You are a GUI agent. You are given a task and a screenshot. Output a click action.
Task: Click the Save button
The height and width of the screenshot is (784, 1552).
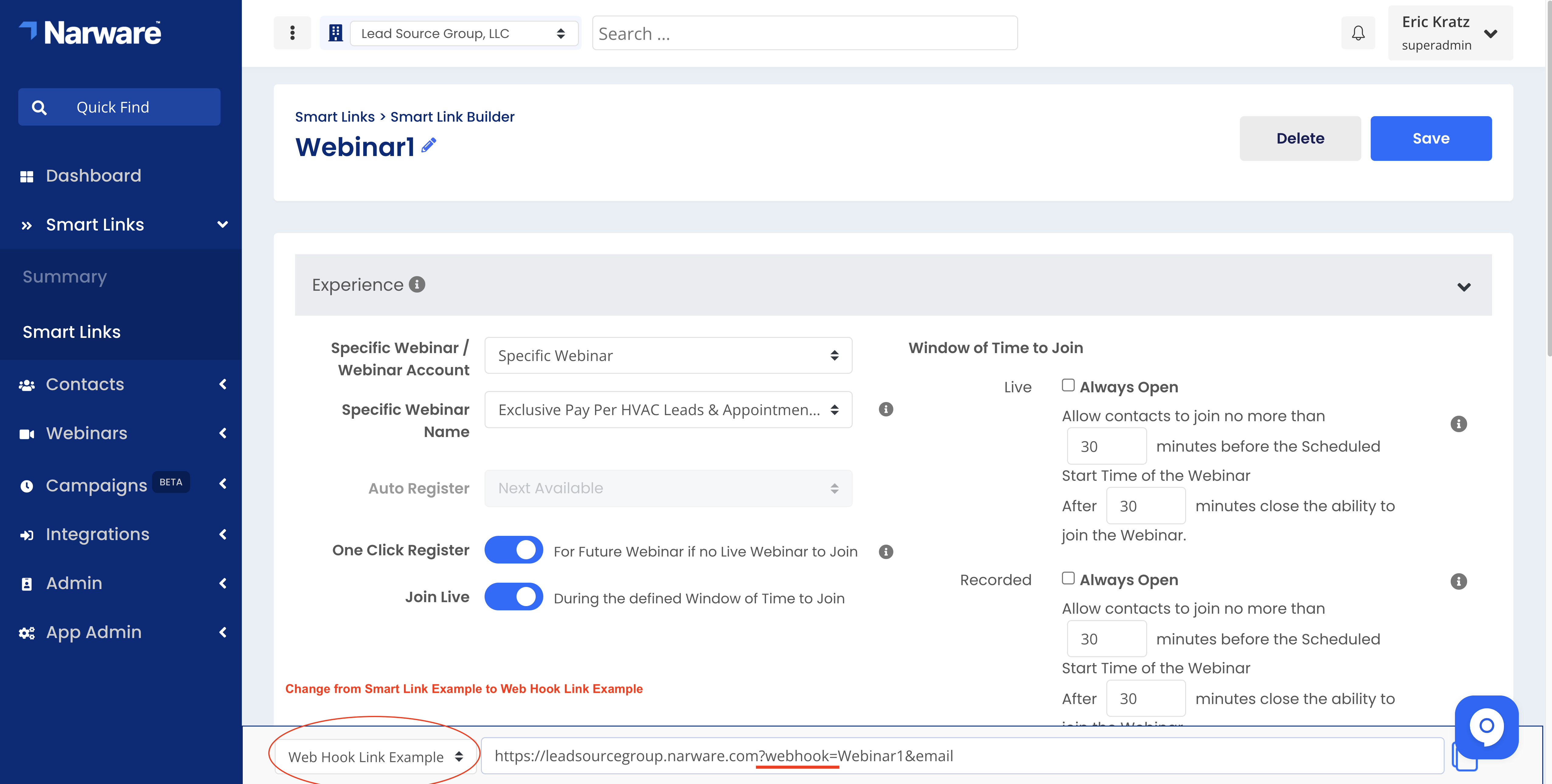point(1431,138)
